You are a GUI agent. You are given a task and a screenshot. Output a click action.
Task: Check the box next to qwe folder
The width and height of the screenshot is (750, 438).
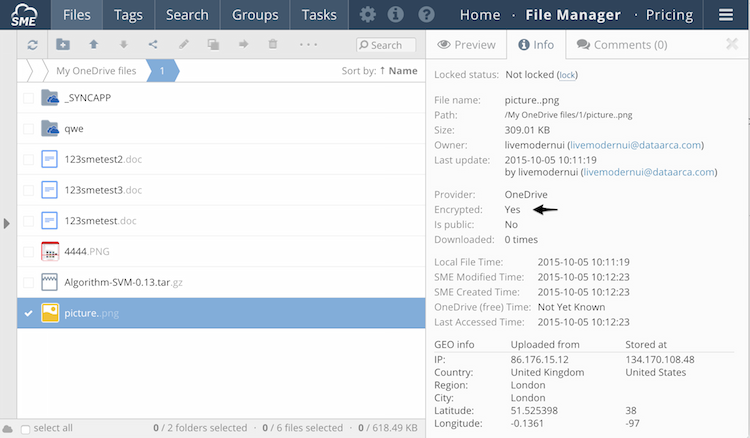coord(28,129)
